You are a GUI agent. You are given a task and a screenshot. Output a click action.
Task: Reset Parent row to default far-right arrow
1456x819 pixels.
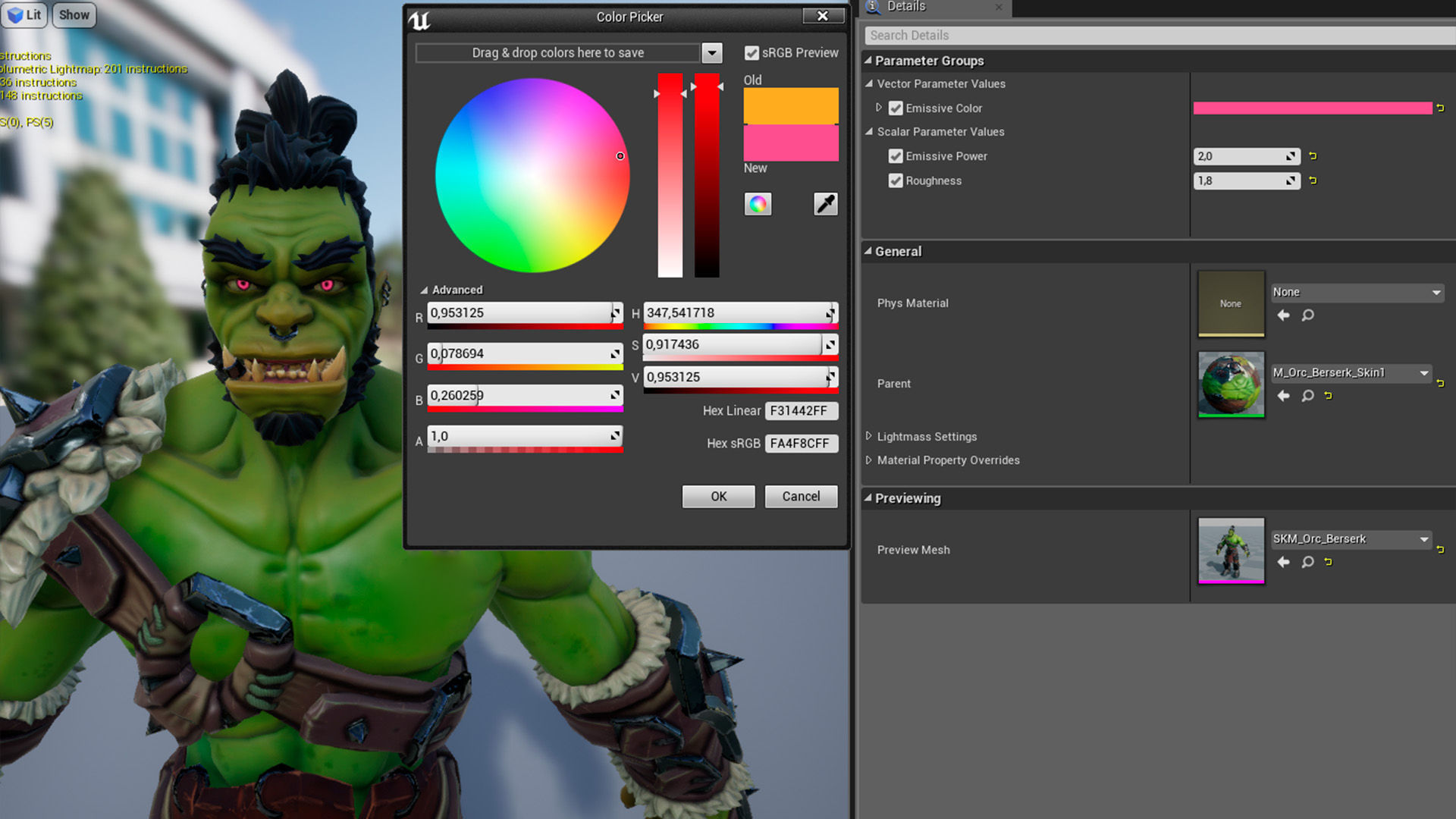point(1440,383)
